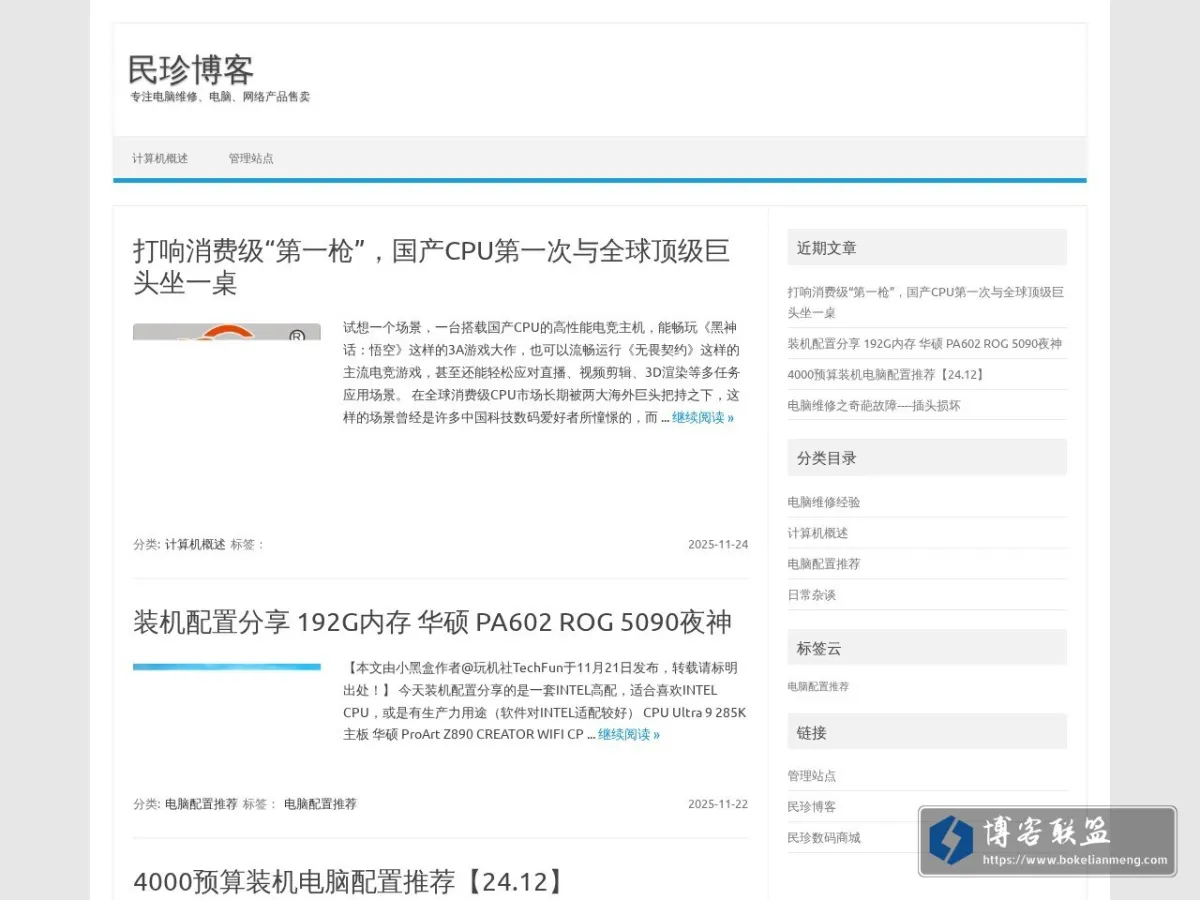Select the date 2025-11-22
This screenshot has width=1200, height=900.
click(718, 804)
